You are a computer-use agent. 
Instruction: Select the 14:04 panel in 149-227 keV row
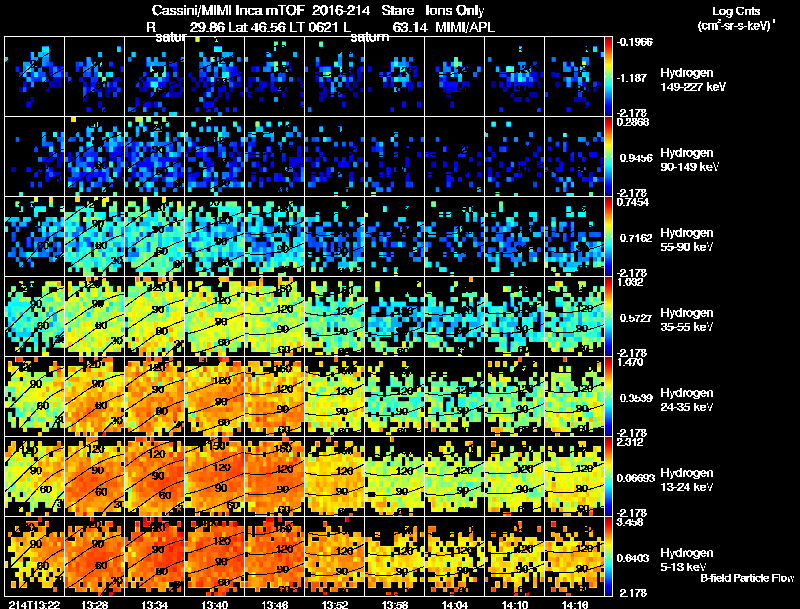point(455,77)
